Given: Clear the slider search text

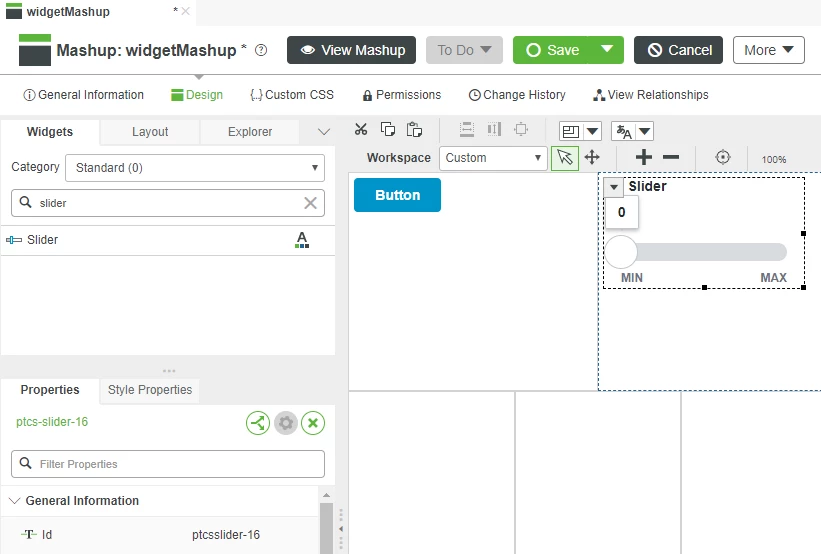Looking at the screenshot, I should coord(310,203).
